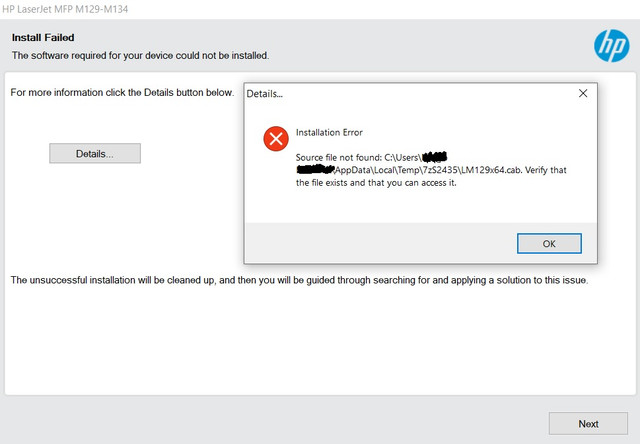The image size is (640, 444).
Task: Click 'HP LaserJet MFP M129-M134' window title
Action: click(x=65, y=9)
